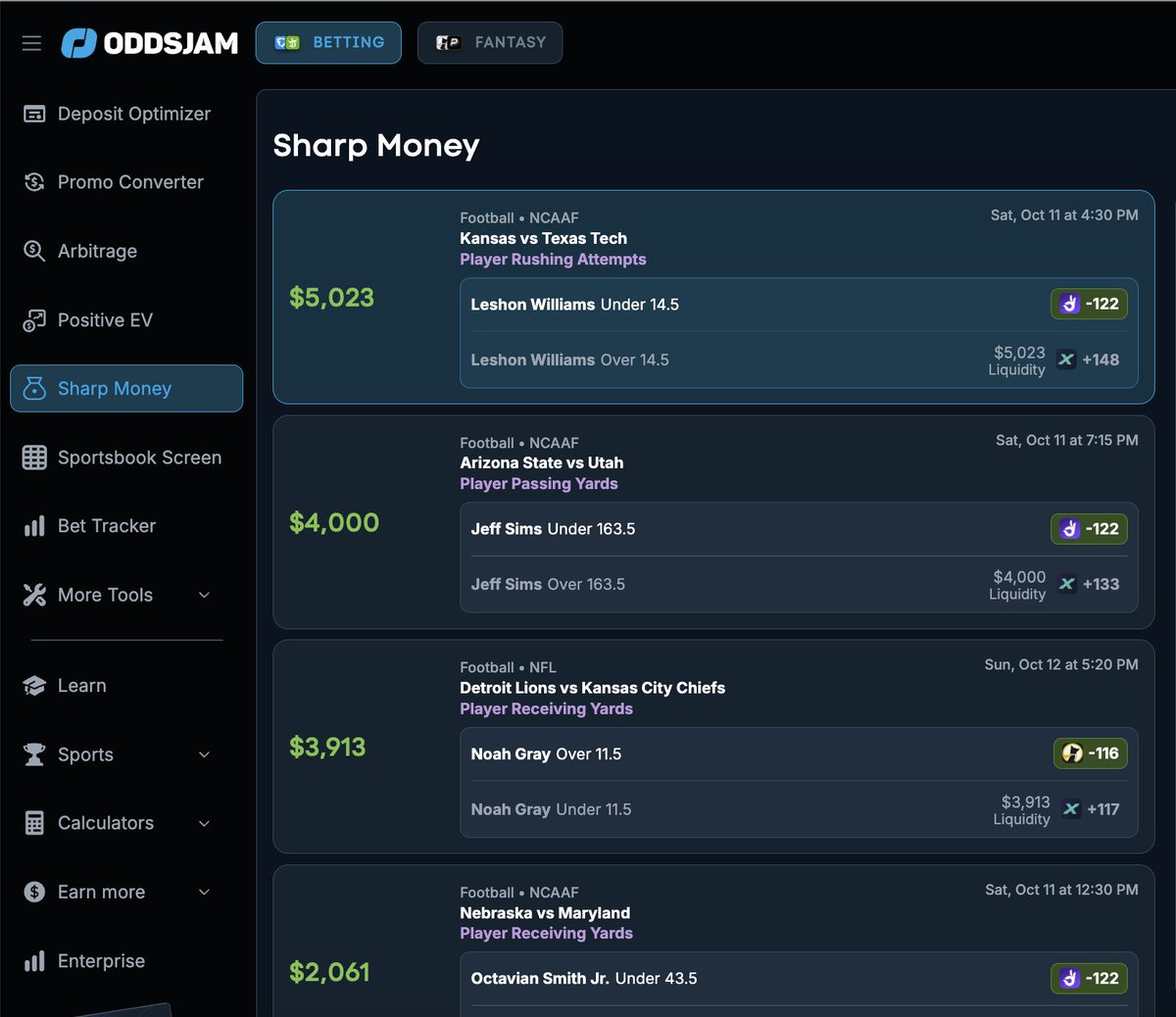Click the $3,913 green amount
1176x1017 pixels.
327,748
